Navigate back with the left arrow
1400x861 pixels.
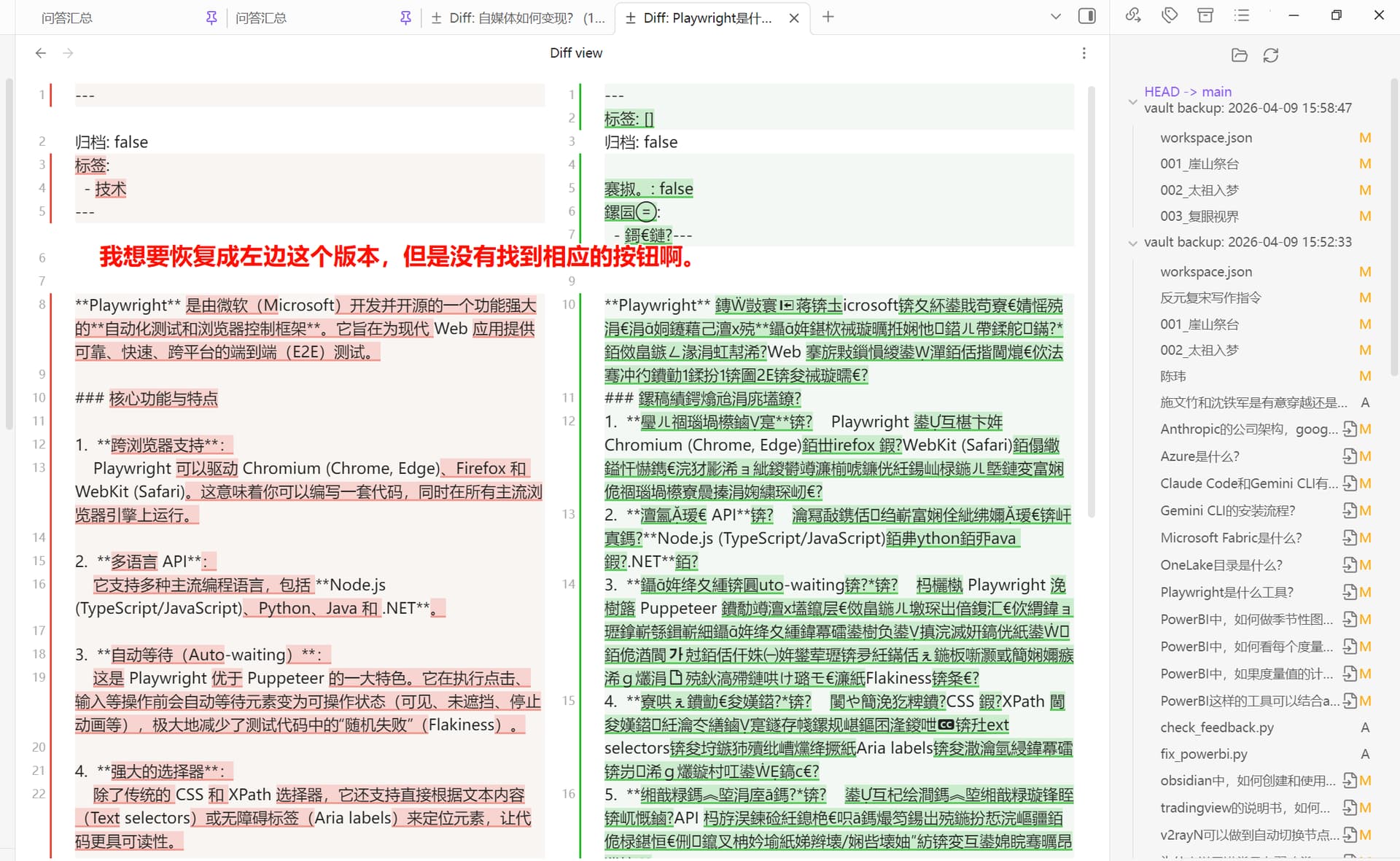pos(41,53)
